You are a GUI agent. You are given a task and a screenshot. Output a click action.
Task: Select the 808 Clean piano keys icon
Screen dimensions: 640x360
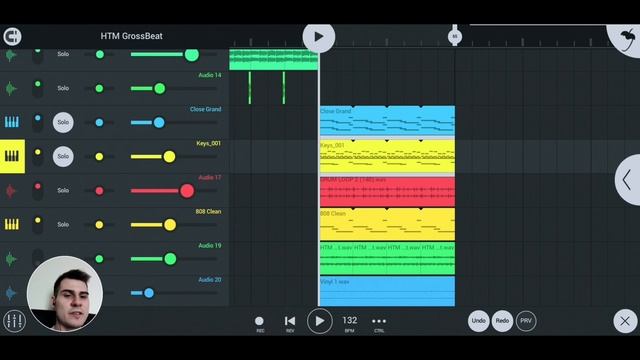(11, 224)
